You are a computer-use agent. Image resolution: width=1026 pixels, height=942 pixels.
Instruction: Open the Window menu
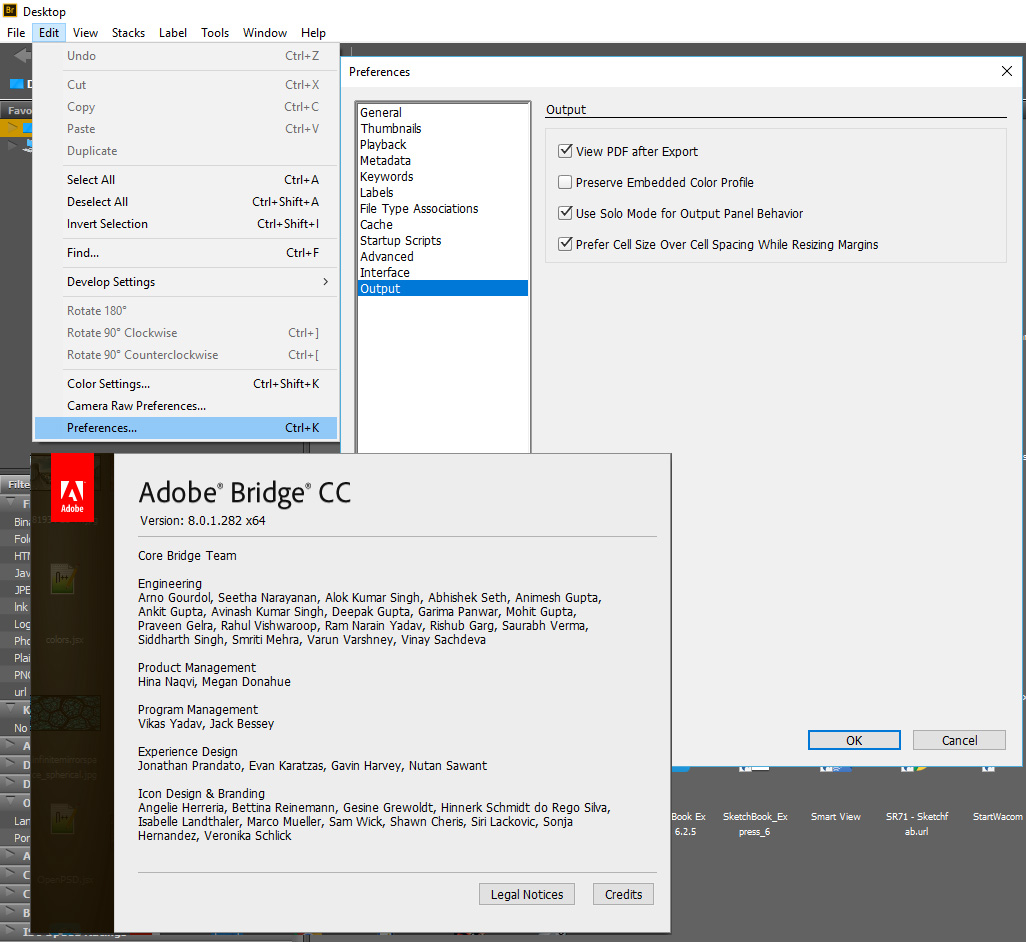click(264, 33)
